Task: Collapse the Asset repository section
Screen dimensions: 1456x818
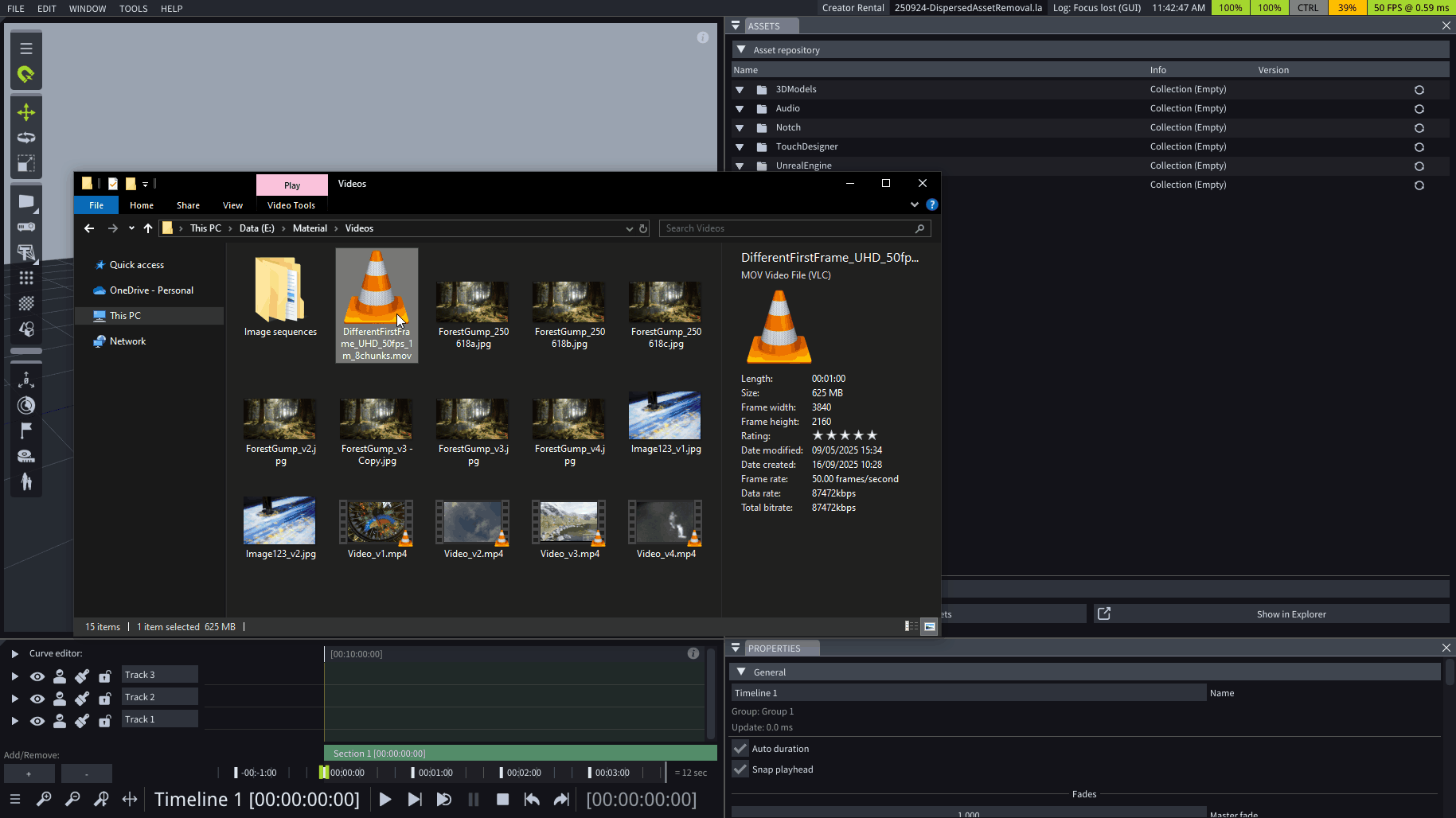Action: pos(741,49)
